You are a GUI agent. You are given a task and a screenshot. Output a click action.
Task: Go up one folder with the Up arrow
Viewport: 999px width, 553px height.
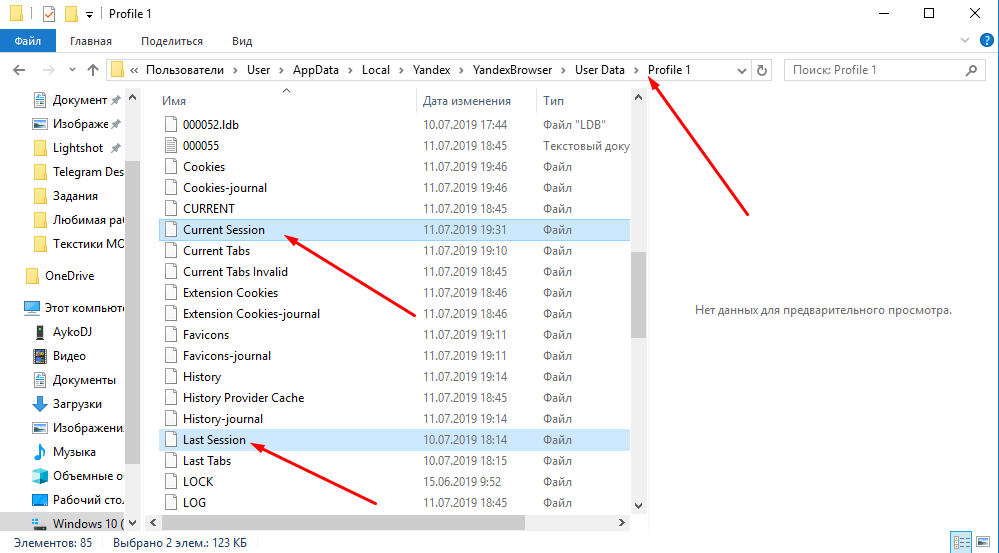[93, 70]
